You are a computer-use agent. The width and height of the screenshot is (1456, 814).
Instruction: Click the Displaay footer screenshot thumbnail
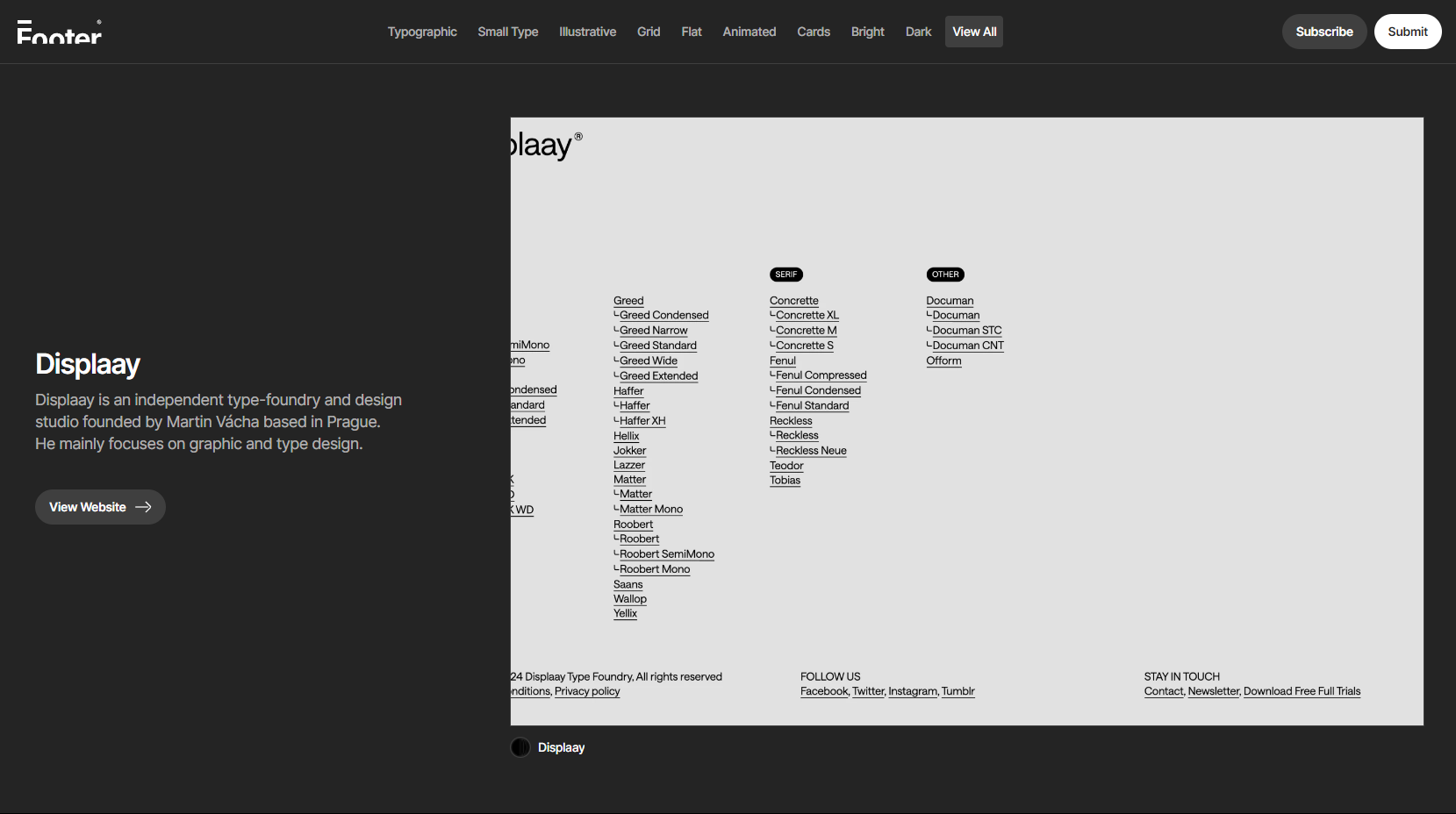point(967,421)
